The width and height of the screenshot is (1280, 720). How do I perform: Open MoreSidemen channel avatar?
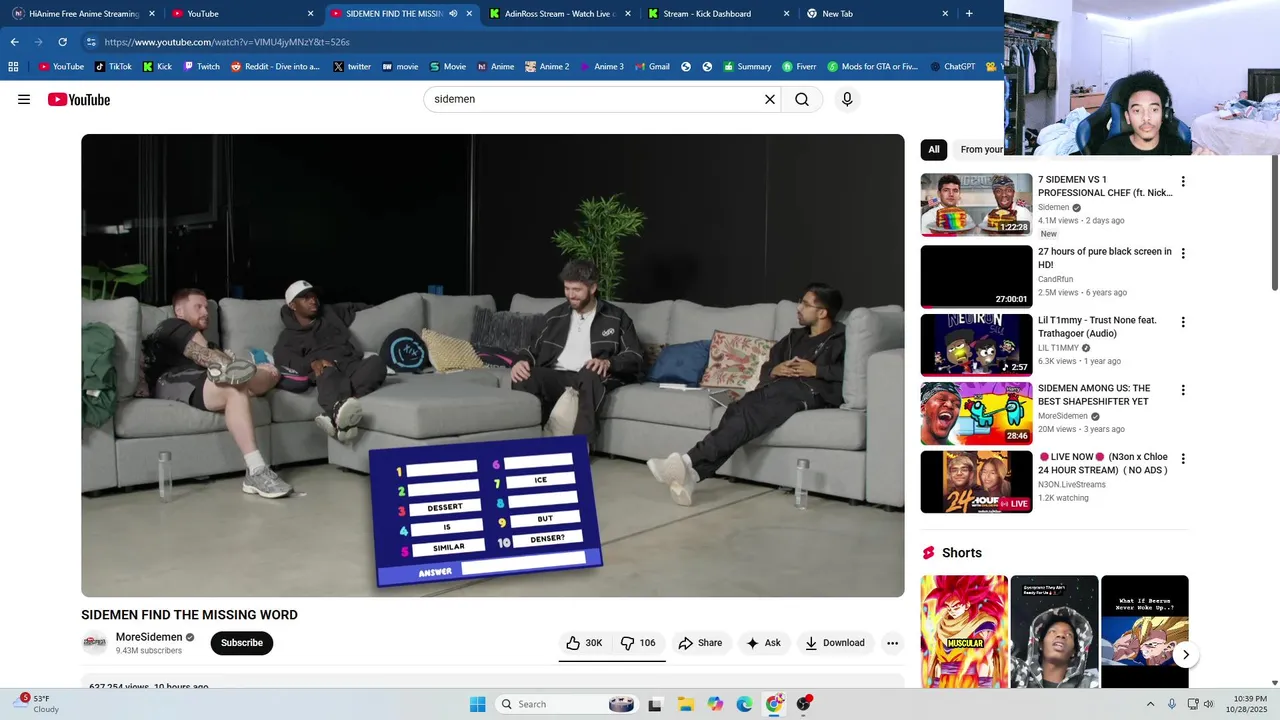pyautogui.click(x=95, y=643)
